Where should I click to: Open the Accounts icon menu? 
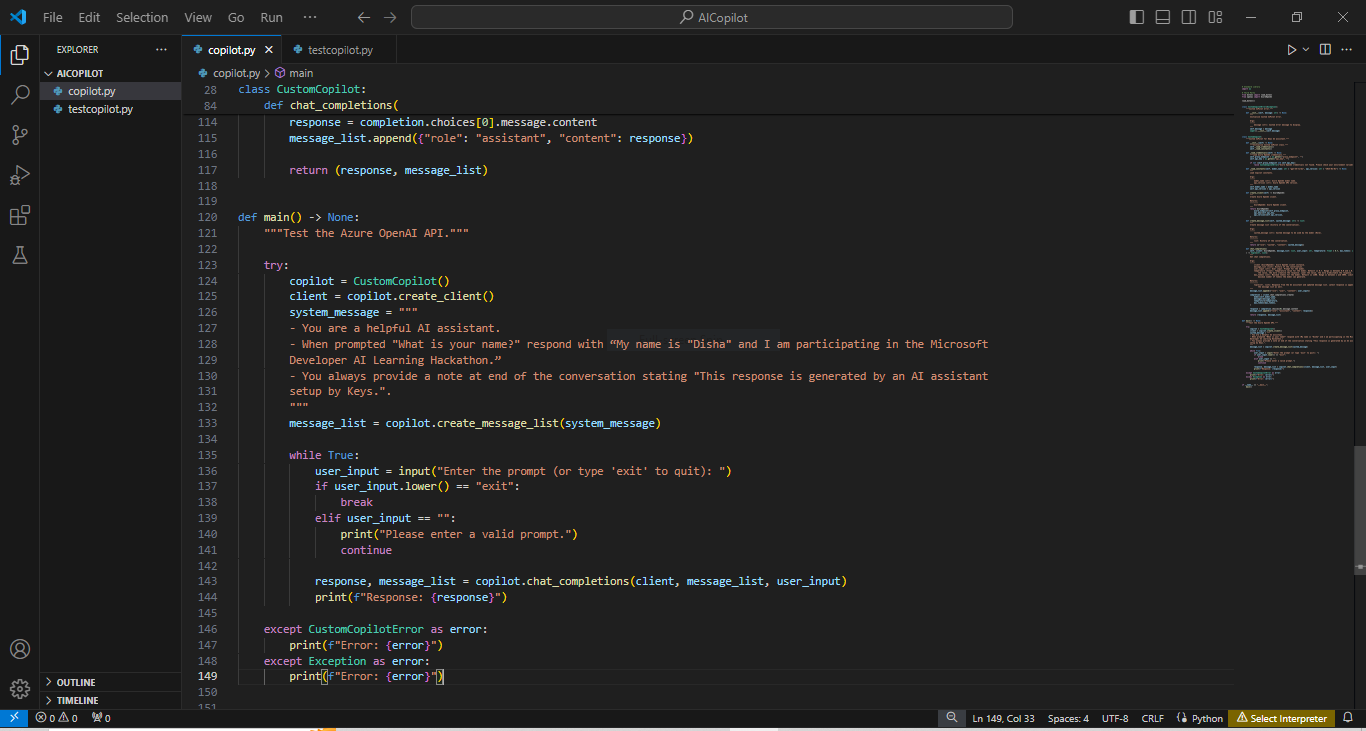19,649
